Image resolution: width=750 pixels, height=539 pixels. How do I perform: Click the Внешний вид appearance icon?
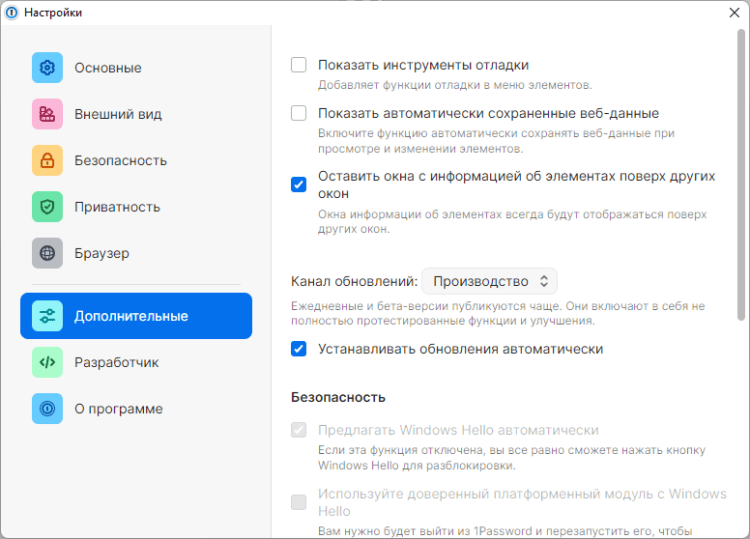pyautogui.click(x=47, y=114)
